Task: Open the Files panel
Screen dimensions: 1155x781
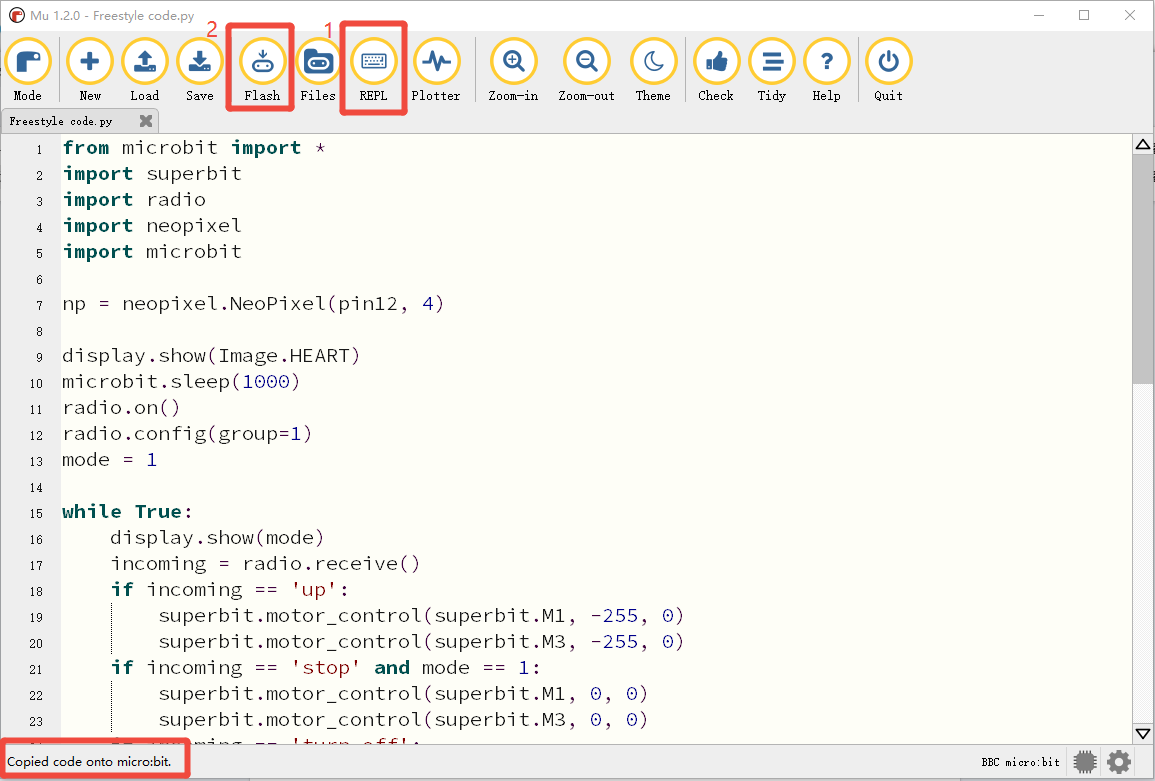Action: pos(318,70)
